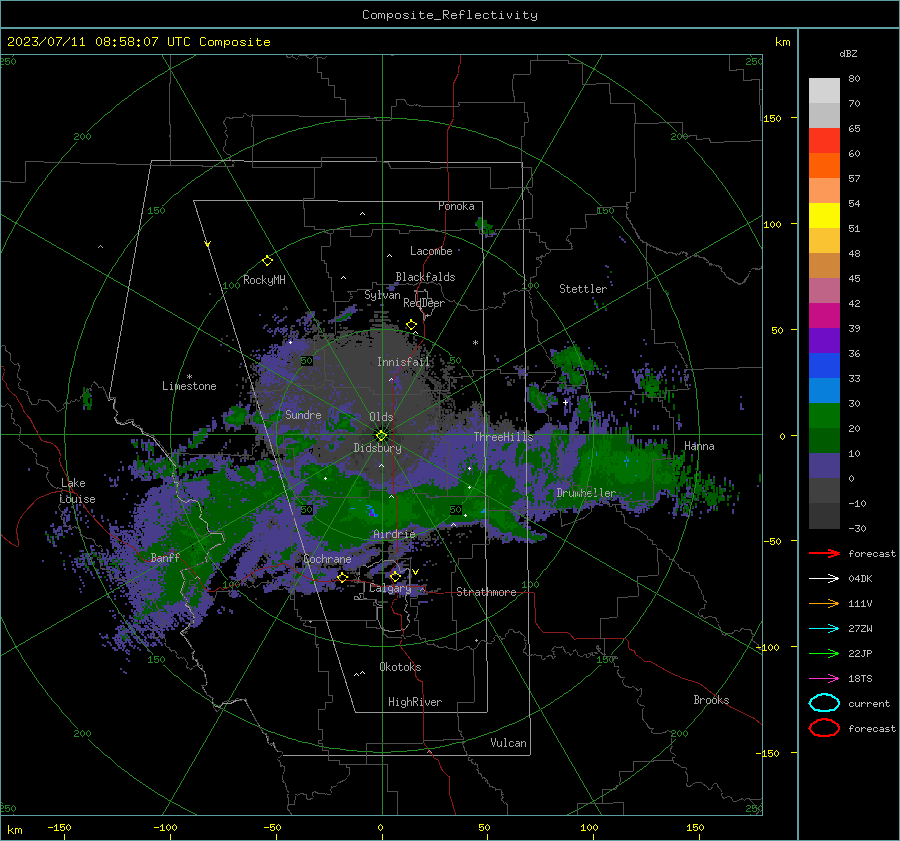Click the Calgary city label
This screenshot has height=841, width=900.
[390, 588]
